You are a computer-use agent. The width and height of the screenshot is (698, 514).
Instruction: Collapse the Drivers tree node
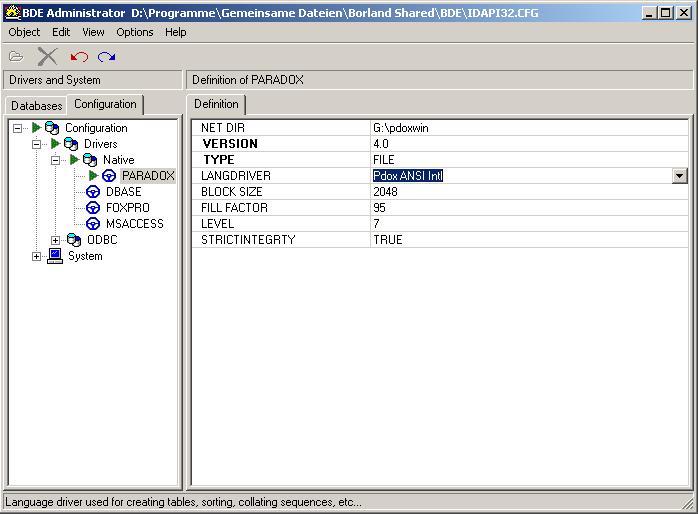coord(37,144)
